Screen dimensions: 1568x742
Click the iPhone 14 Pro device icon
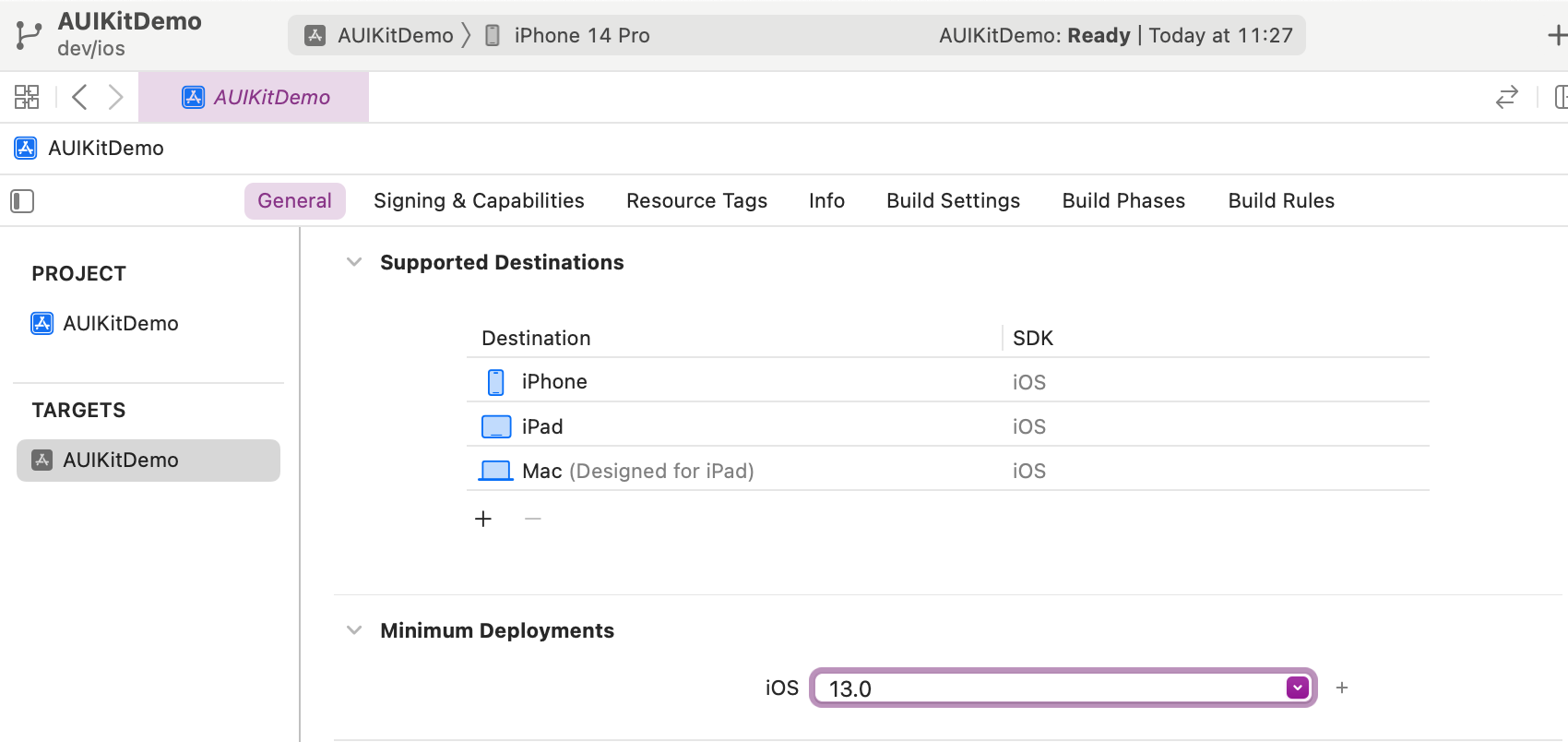[493, 35]
